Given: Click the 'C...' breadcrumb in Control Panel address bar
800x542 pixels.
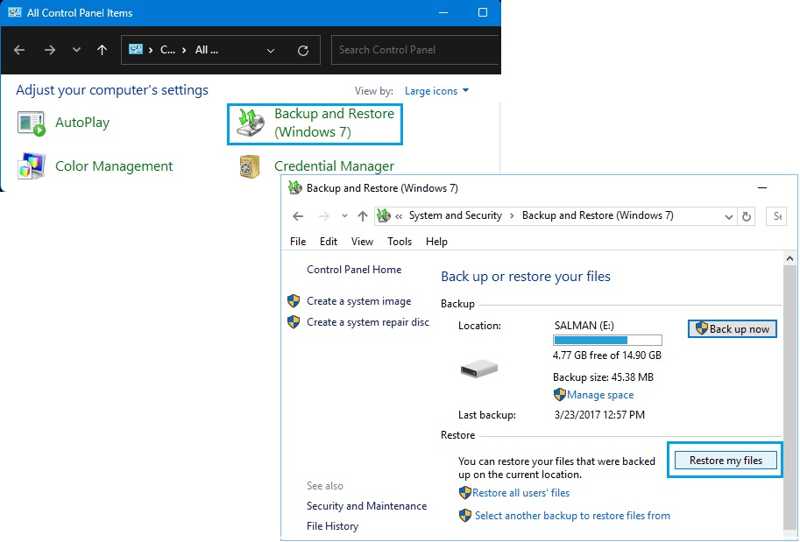Looking at the screenshot, I should (x=167, y=50).
